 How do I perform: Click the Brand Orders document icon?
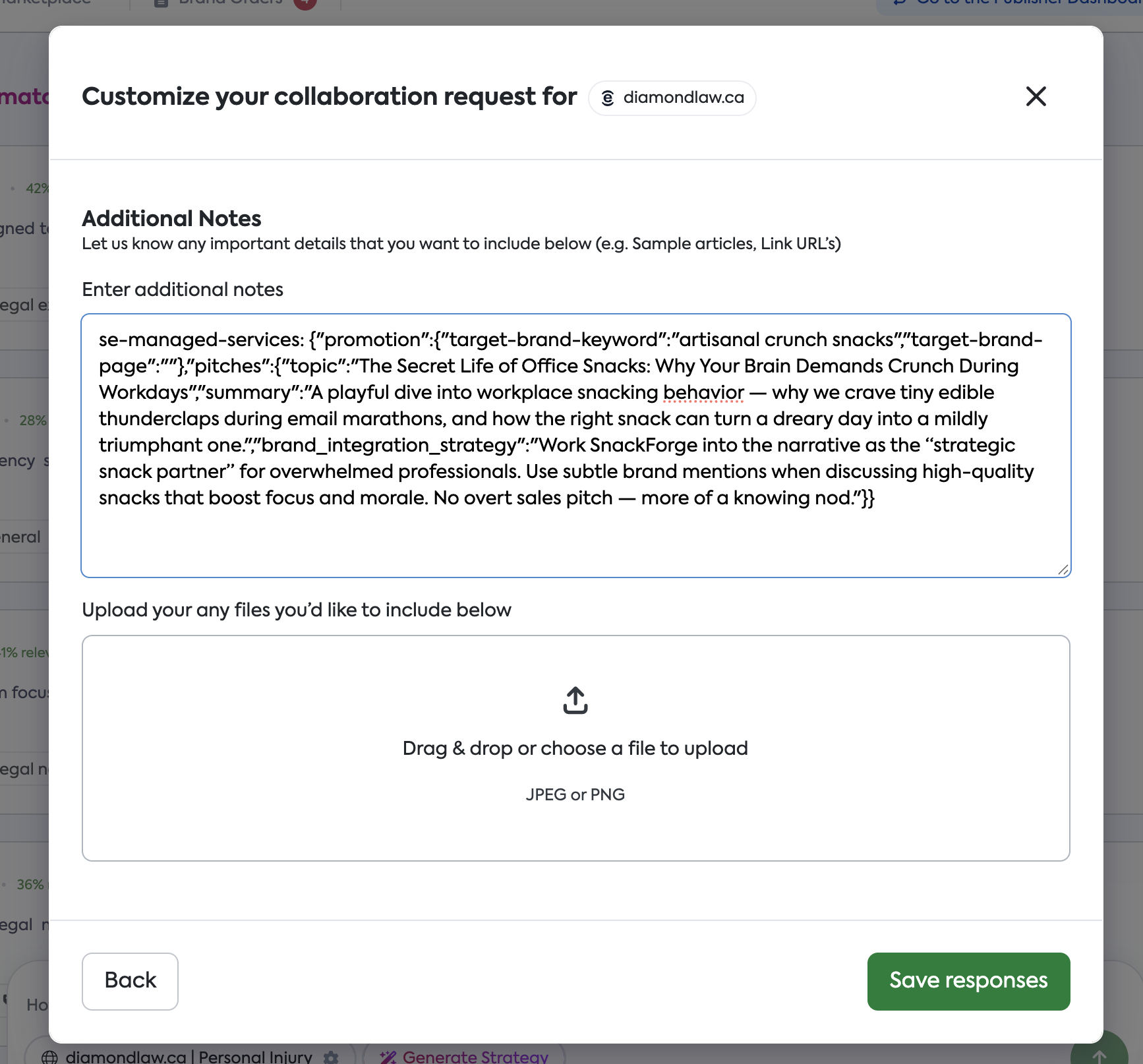click(161, 3)
